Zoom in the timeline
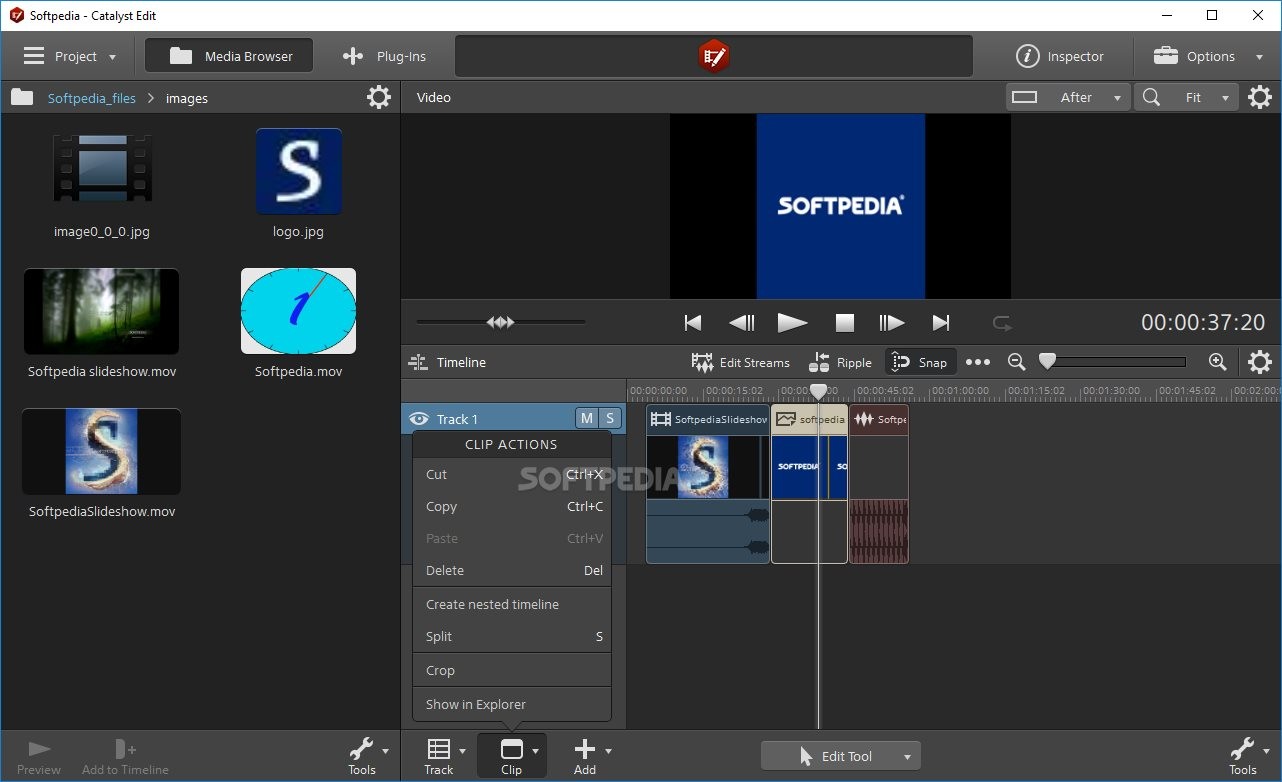Image resolution: width=1282 pixels, height=782 pixels. (x=1217, y=362)
